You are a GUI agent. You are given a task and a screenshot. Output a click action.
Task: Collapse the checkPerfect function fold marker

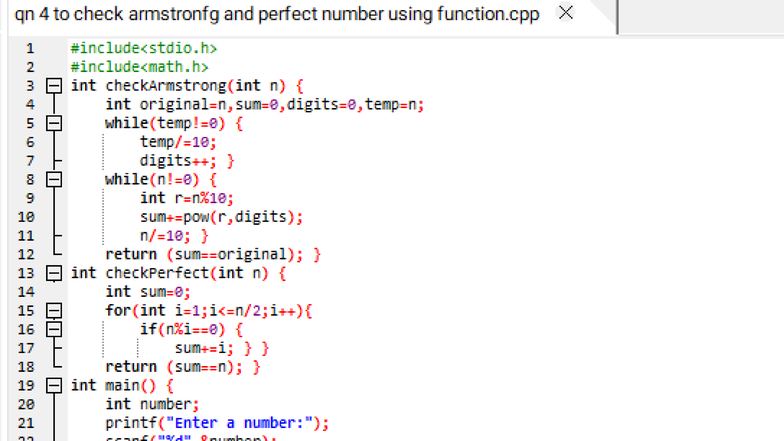56,273
